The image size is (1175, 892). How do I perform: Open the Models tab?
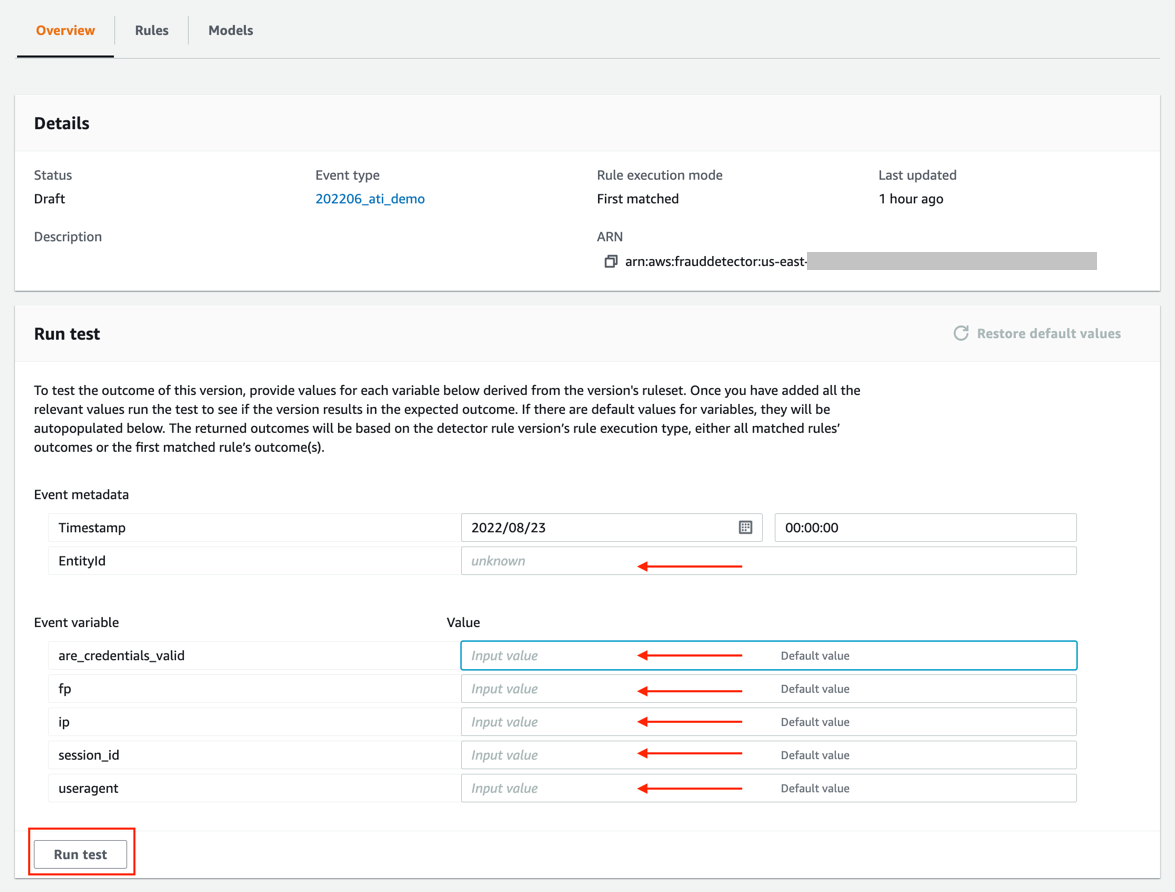230,30
